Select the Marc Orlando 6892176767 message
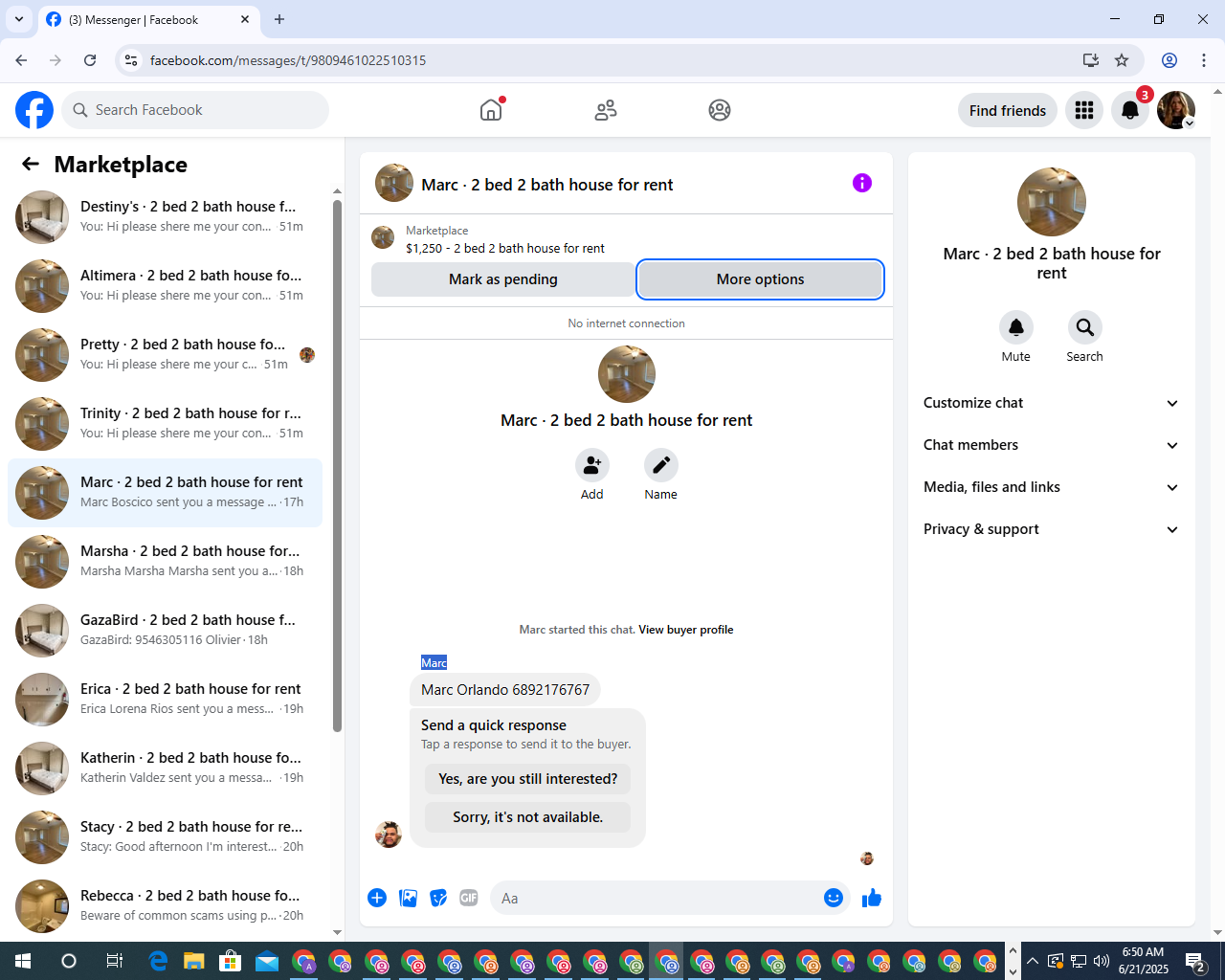 pyautogui.click(x=505, y=690)
